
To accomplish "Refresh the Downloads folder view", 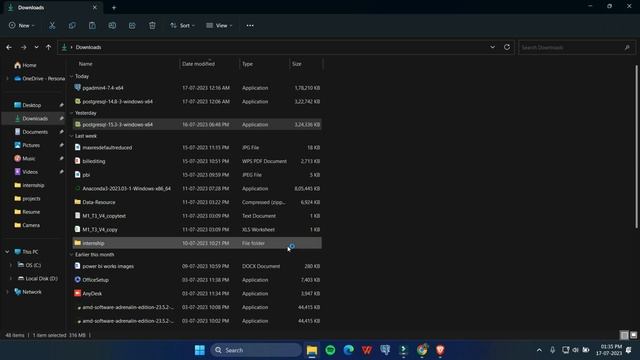I will [507, 47].
